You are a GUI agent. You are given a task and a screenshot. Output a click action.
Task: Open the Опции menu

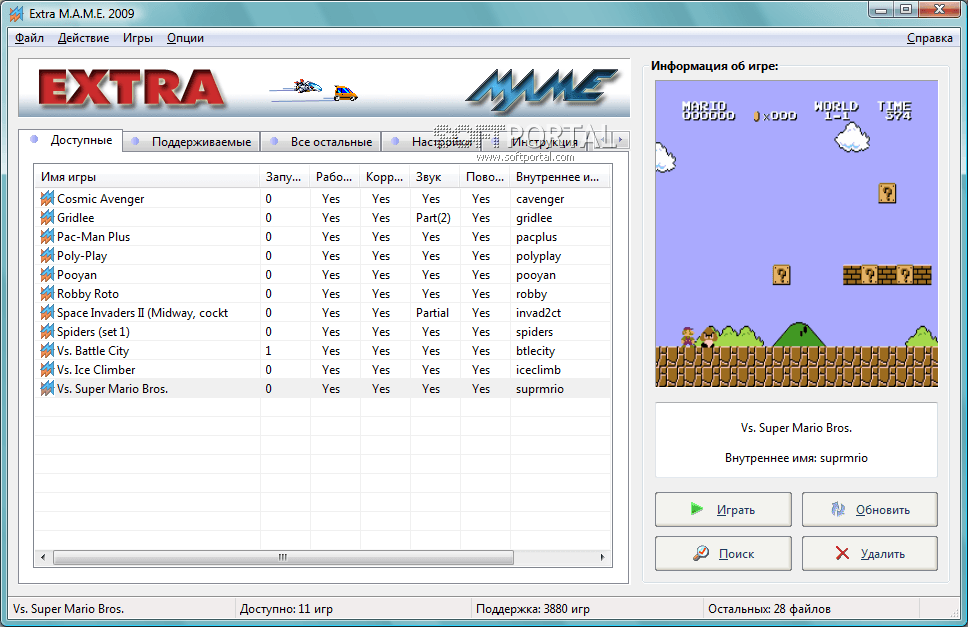pos(185,38)
